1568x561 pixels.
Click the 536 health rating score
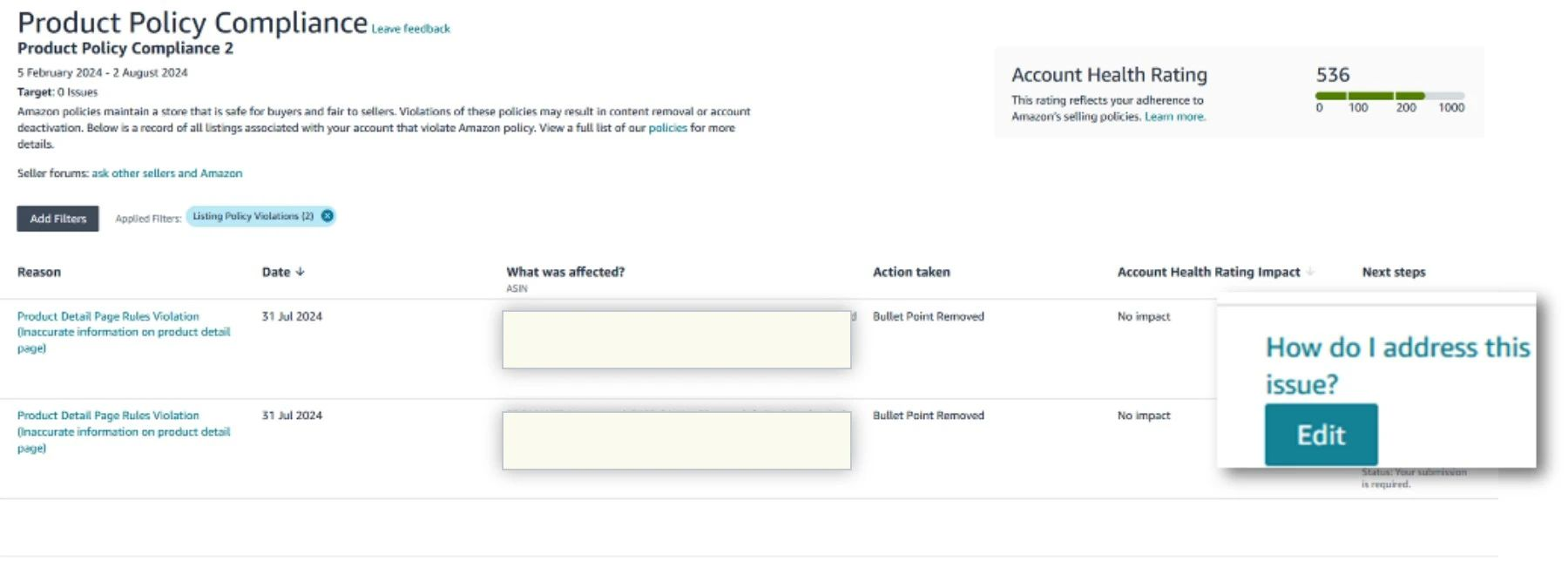tap(1333, 75)
